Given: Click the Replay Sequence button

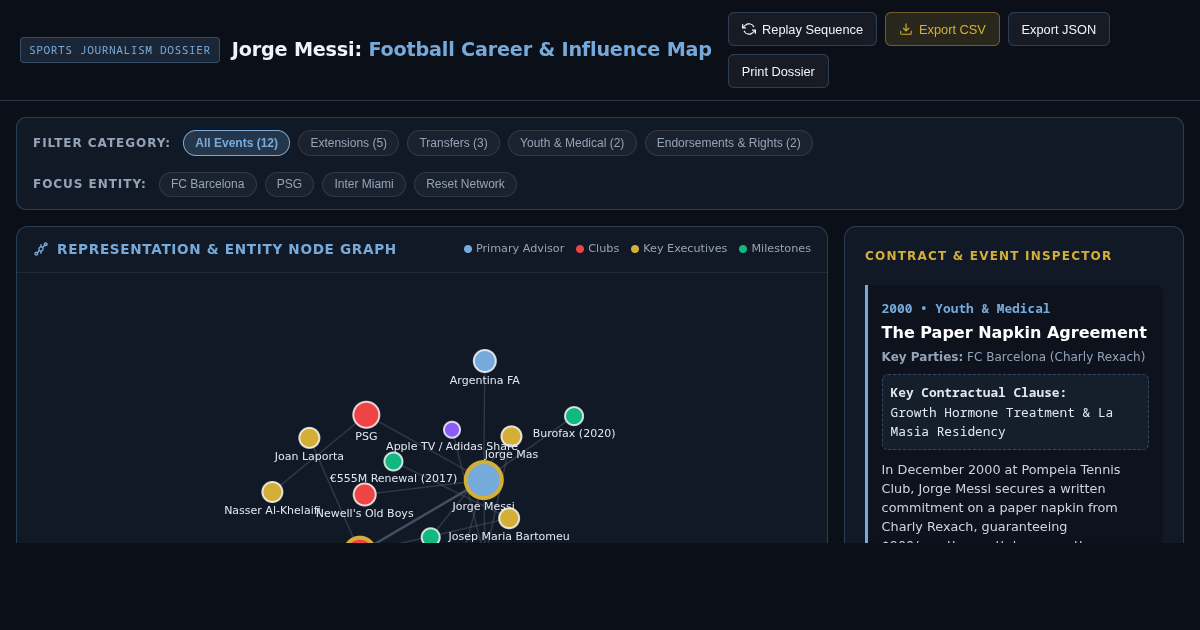Looking at the screenshot, I should tap(802, 29).
